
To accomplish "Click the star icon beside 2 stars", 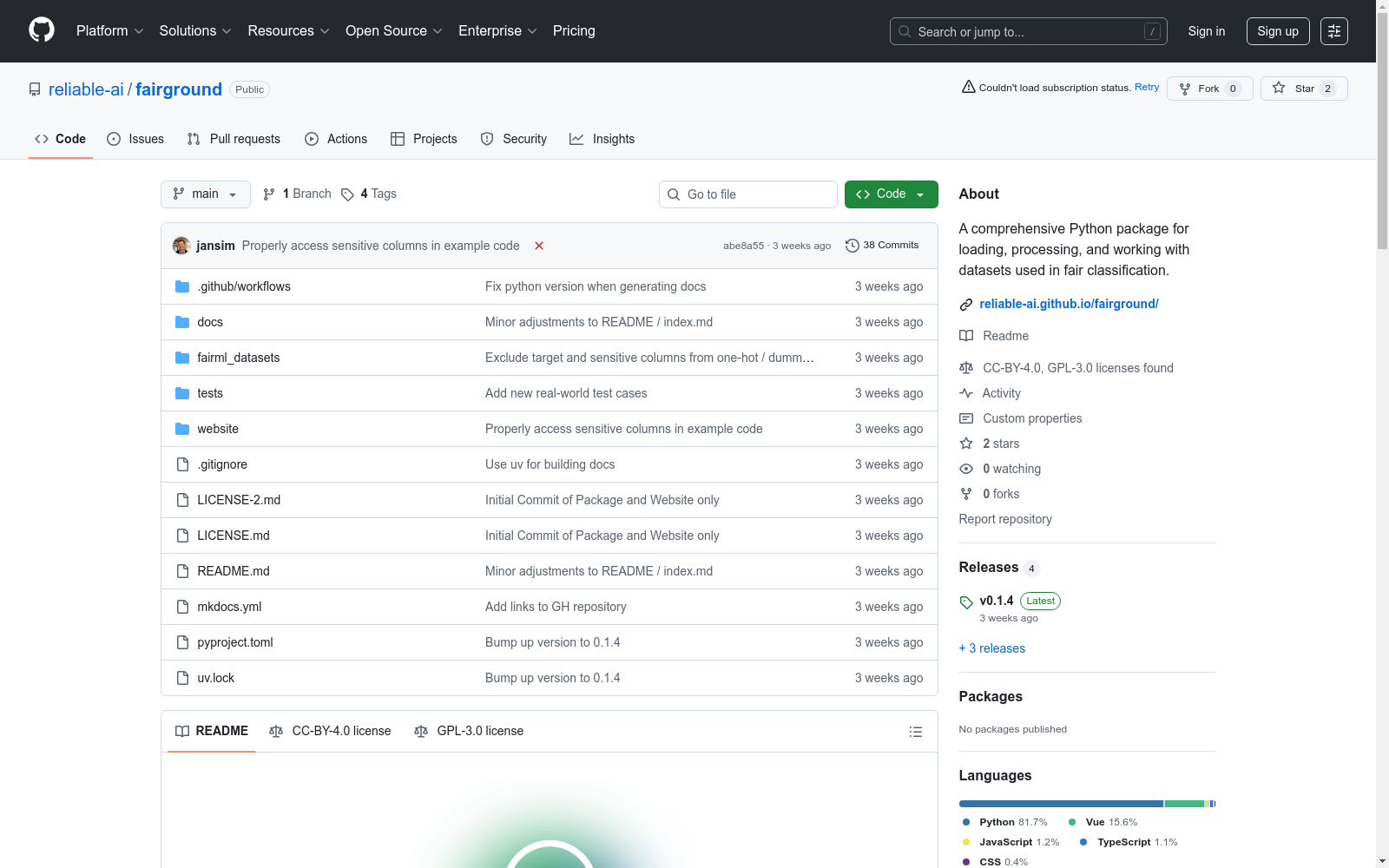I will pos(966,444).
